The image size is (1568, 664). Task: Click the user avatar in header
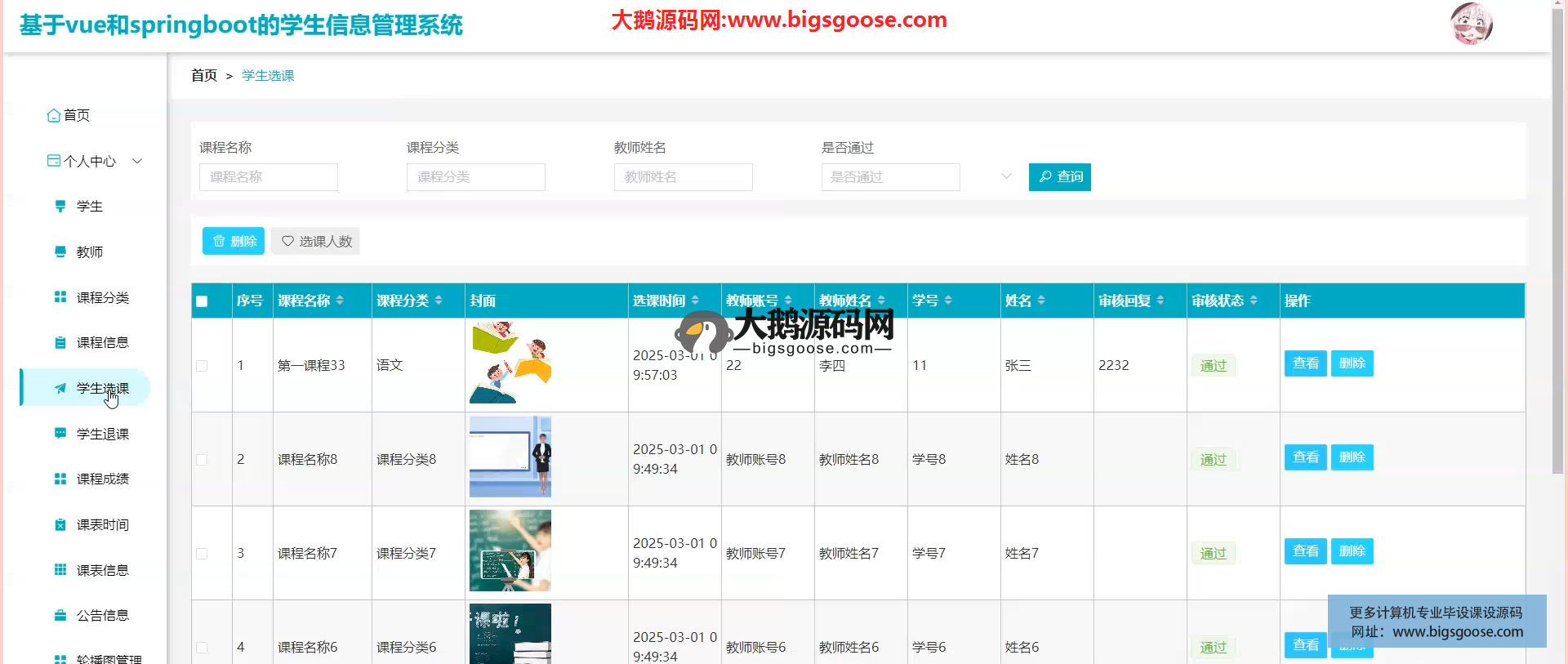[x=1471, y=24]
